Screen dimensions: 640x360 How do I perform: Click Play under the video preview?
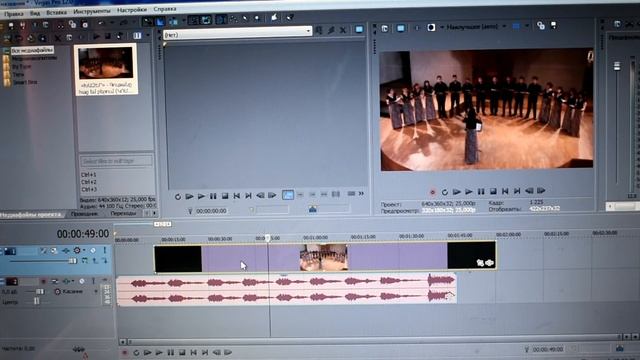tap(469, 191)
